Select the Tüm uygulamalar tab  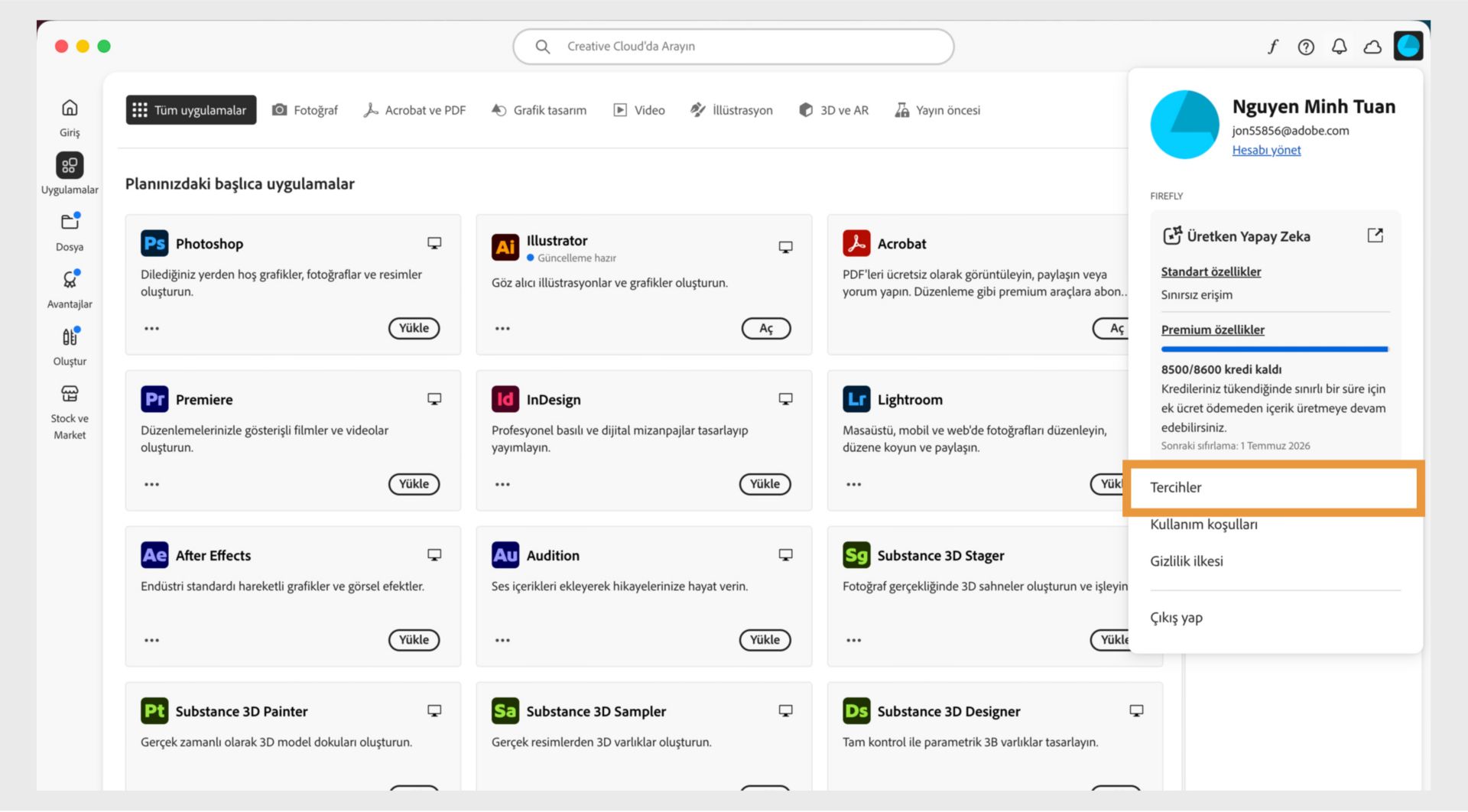[190, 110]
